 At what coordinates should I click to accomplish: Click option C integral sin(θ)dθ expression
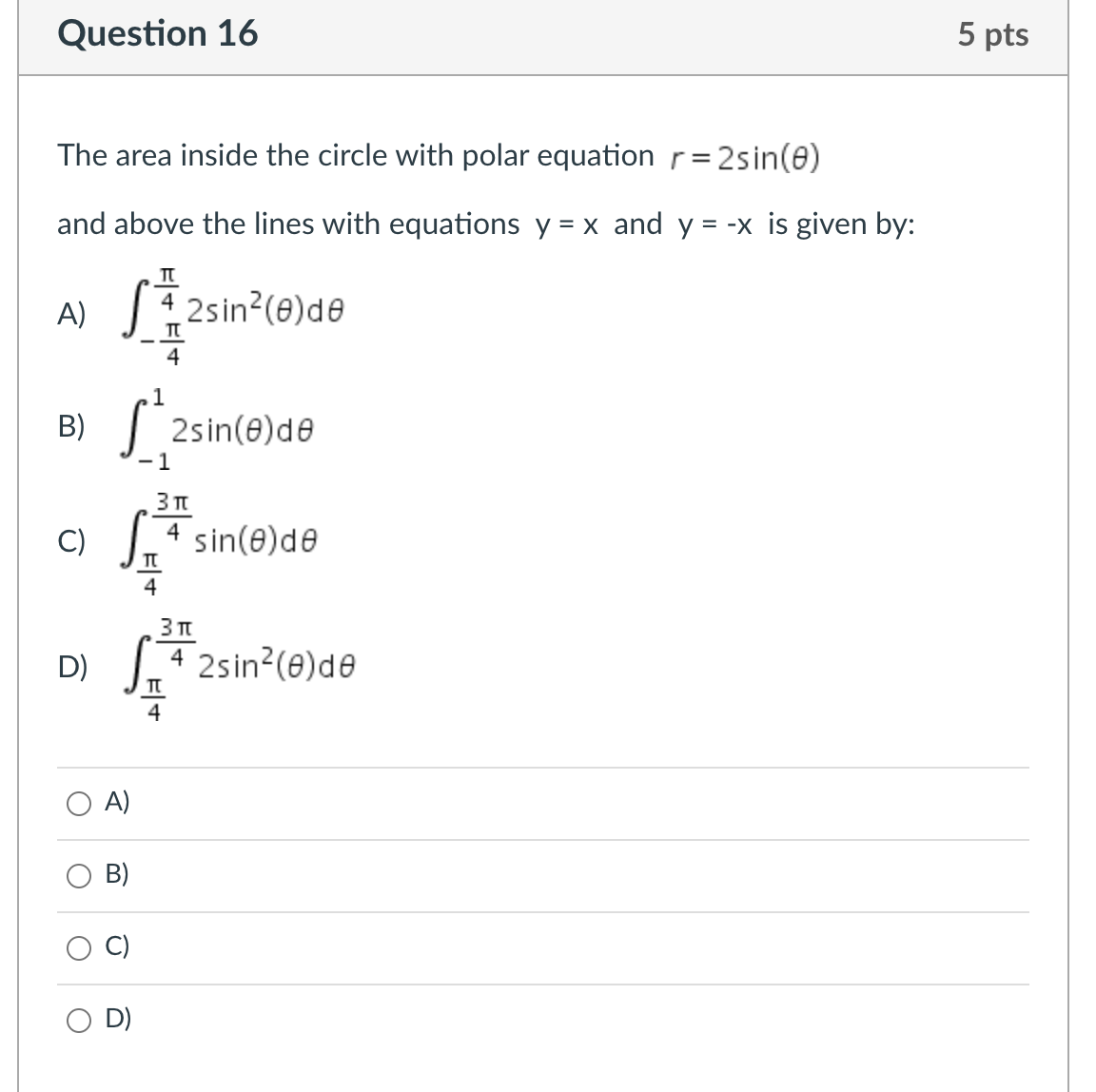coord(220,544)
